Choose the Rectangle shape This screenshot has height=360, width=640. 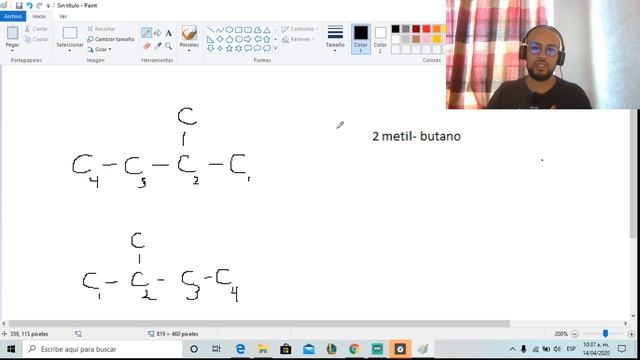tap(238, 30)
